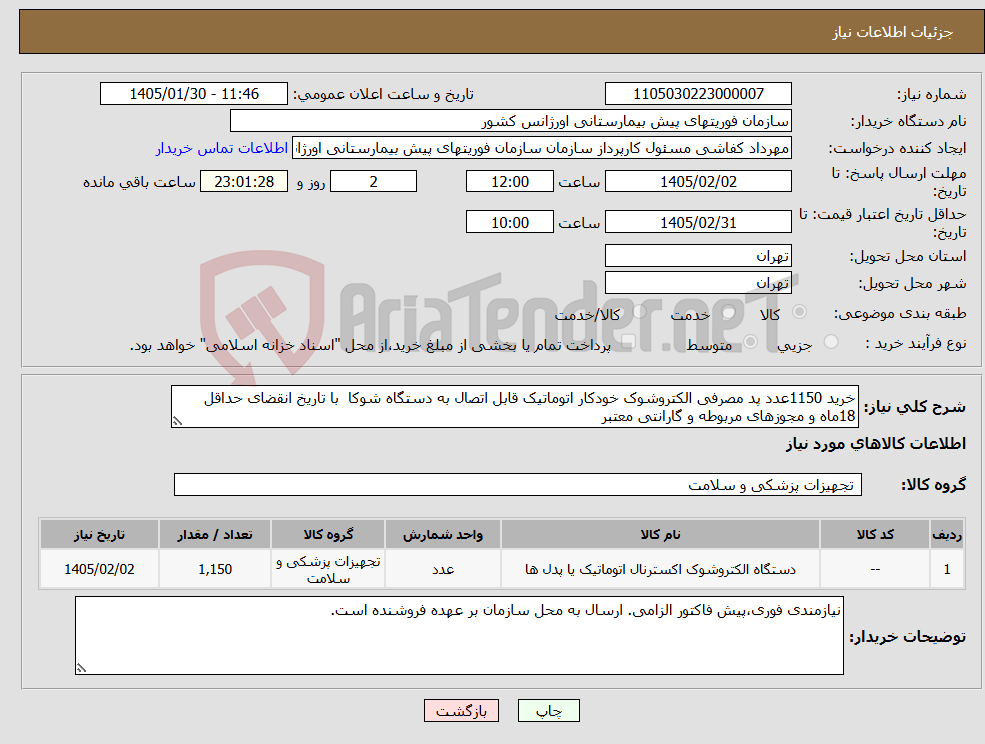
Task: Click the نام کالا column header
Action: (660, 534)
